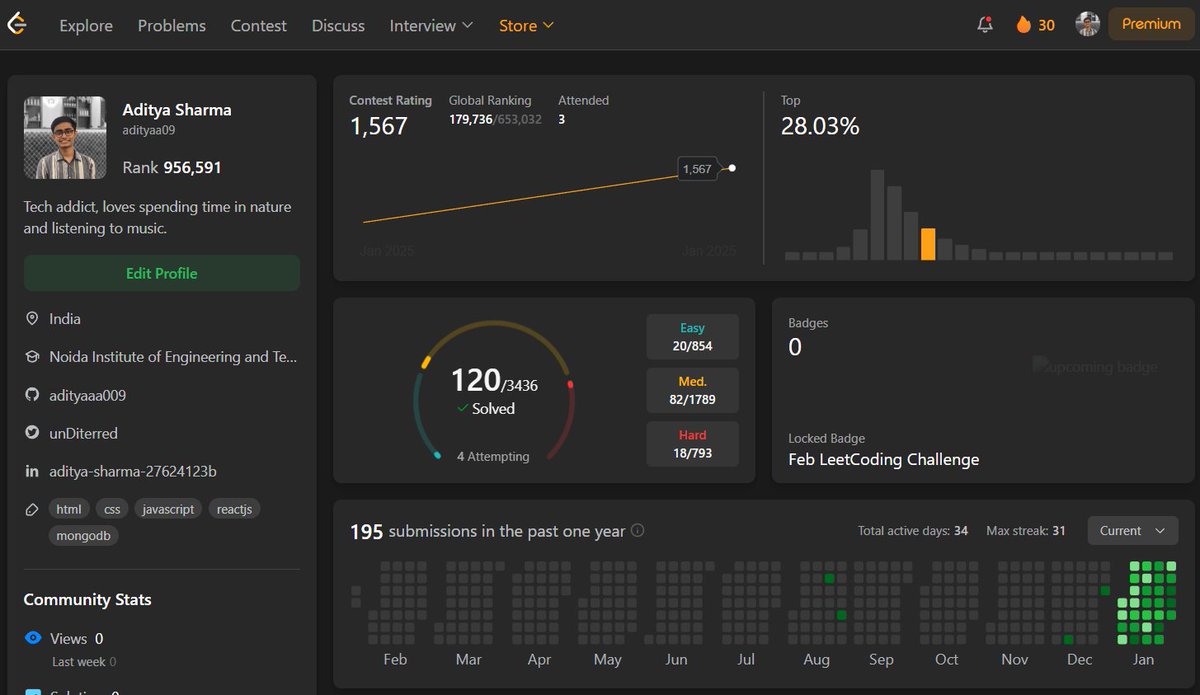
Task: Click the info icon after submissions count
Action: point(637,531)
